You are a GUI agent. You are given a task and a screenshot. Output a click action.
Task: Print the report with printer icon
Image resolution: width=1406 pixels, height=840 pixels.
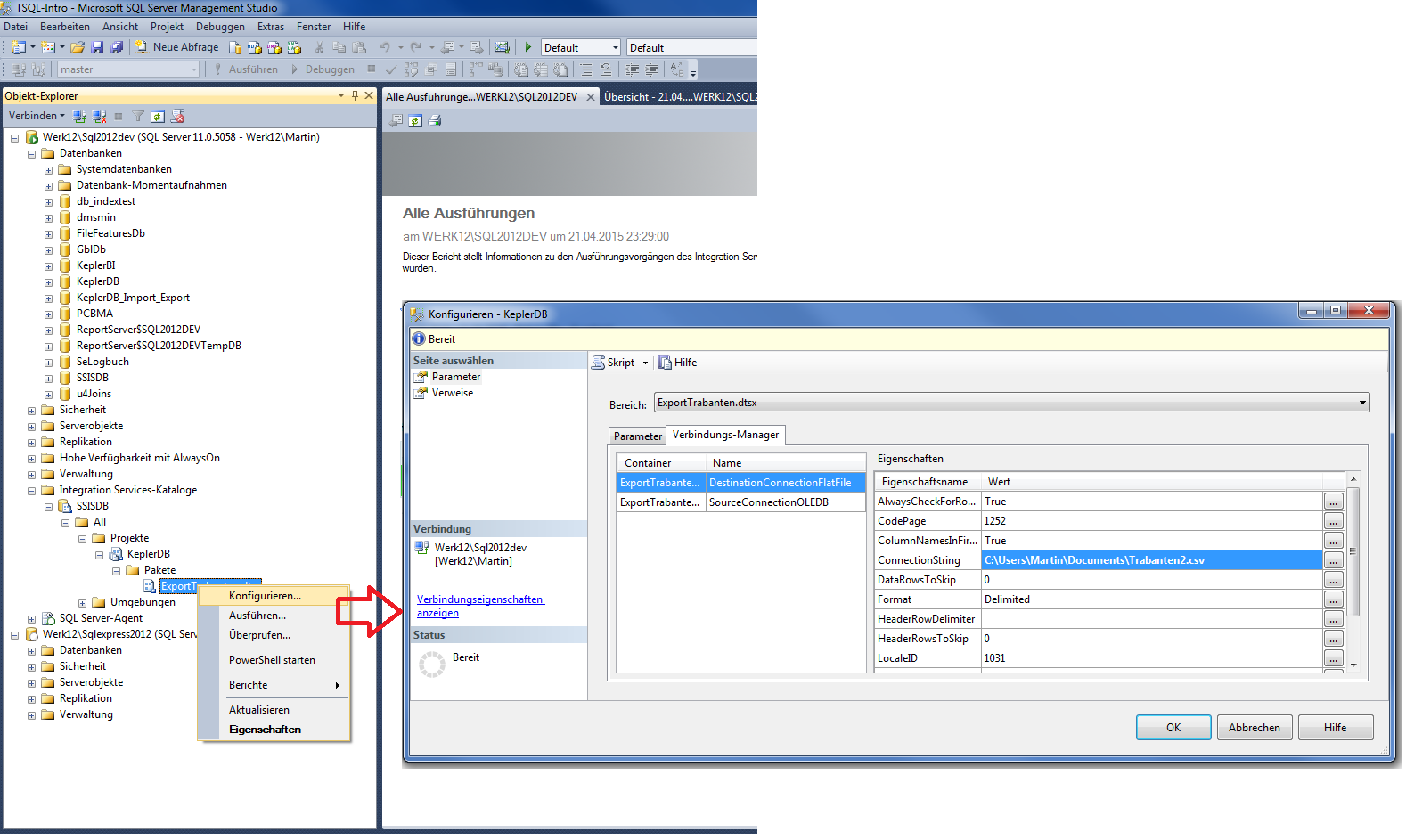click(x=435, y=120)
